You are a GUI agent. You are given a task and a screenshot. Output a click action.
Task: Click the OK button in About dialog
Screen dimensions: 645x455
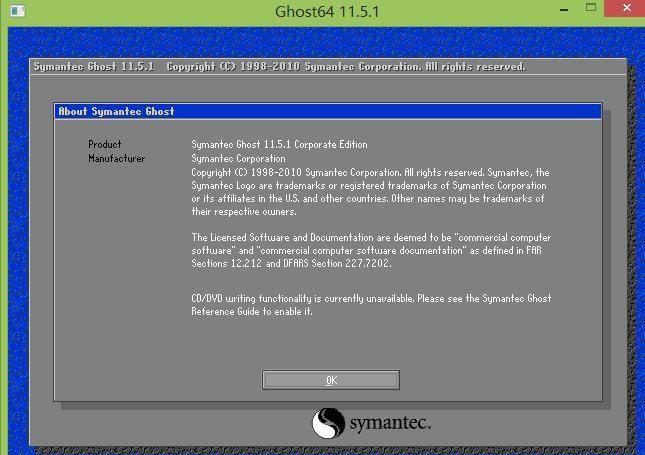pyautogui.click(x=331, y=380)
